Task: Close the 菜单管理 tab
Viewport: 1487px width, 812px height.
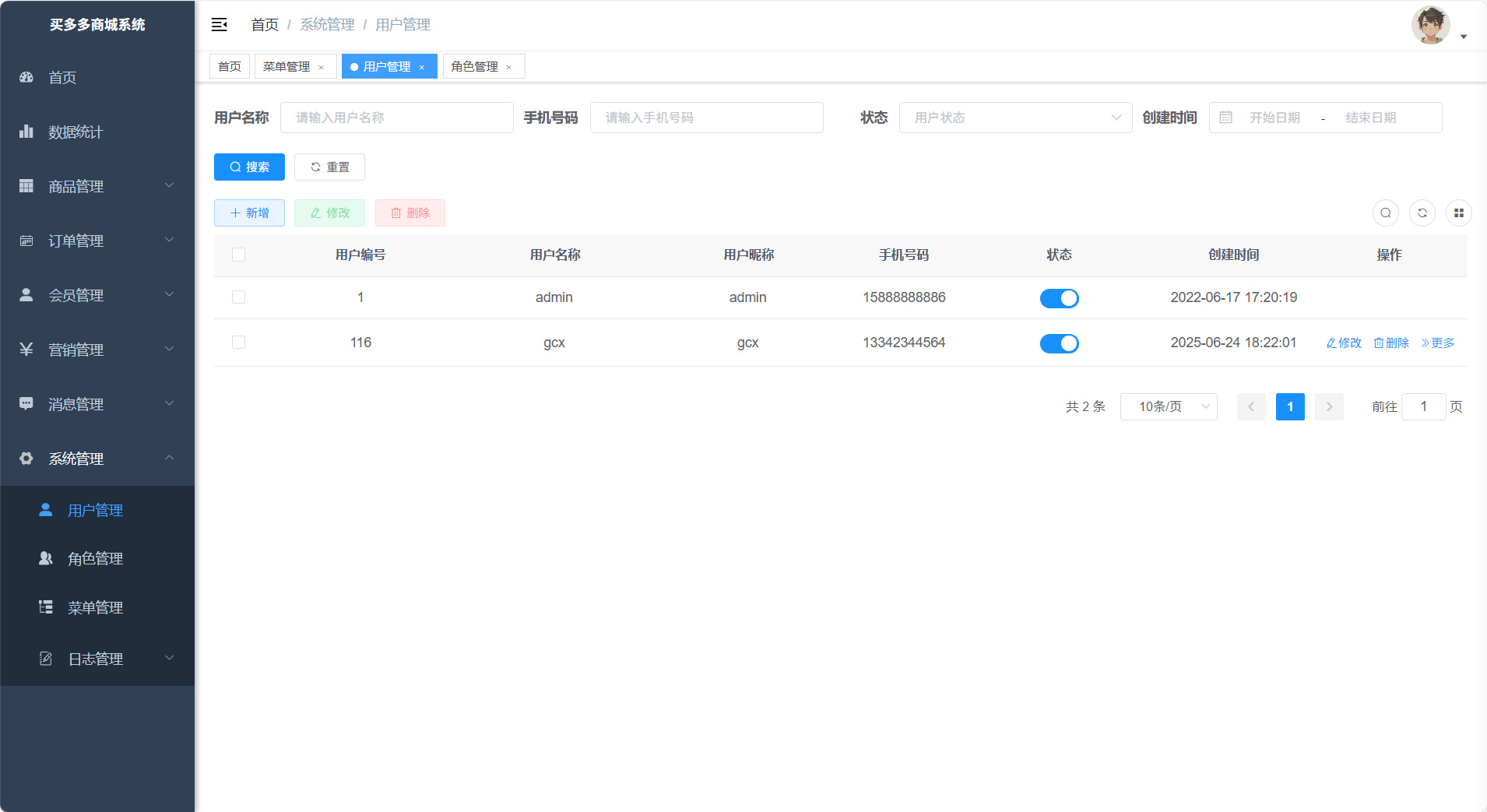Action: pos(321,68)
